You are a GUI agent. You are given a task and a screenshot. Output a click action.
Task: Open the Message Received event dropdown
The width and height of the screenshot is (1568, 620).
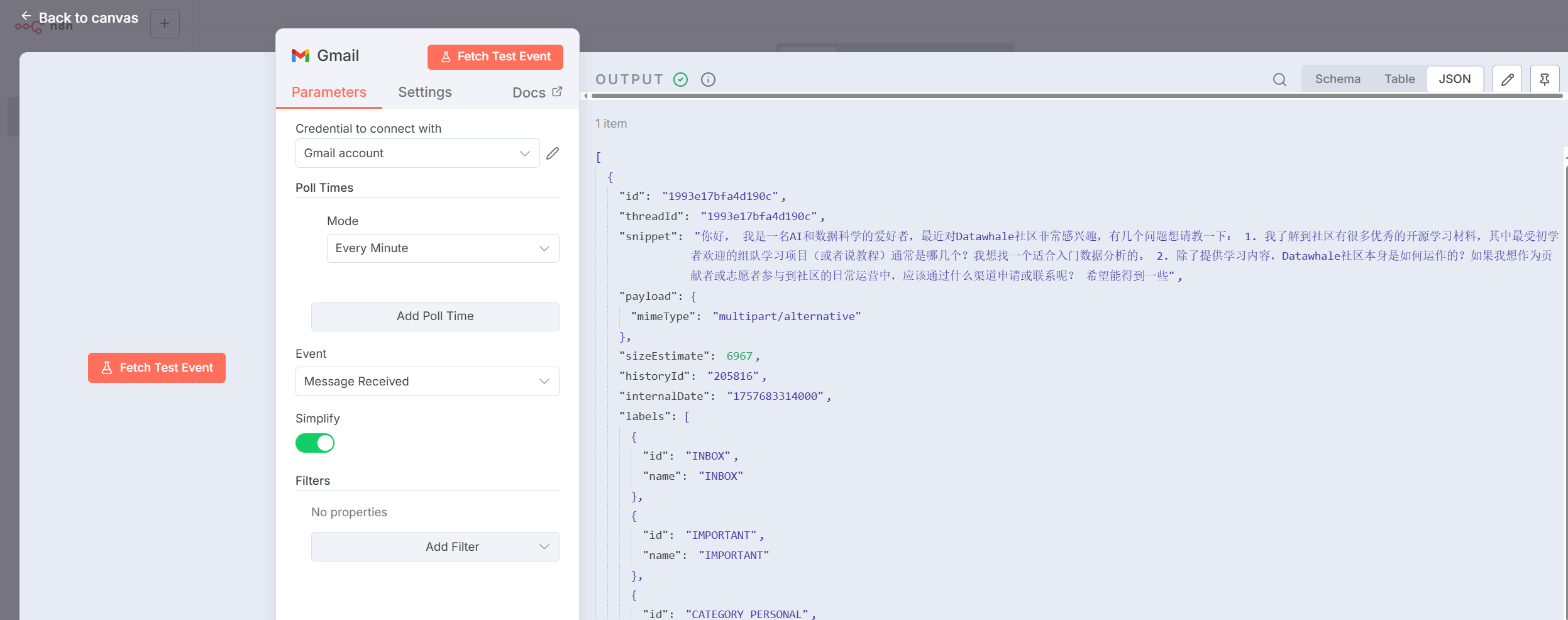(x=427, y=382)
